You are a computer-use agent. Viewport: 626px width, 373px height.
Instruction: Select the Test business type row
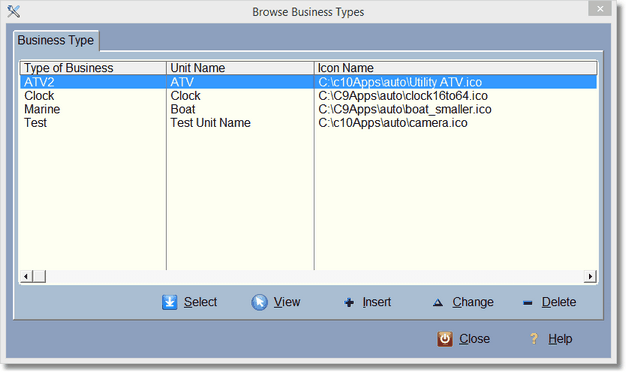pos(309,123)
